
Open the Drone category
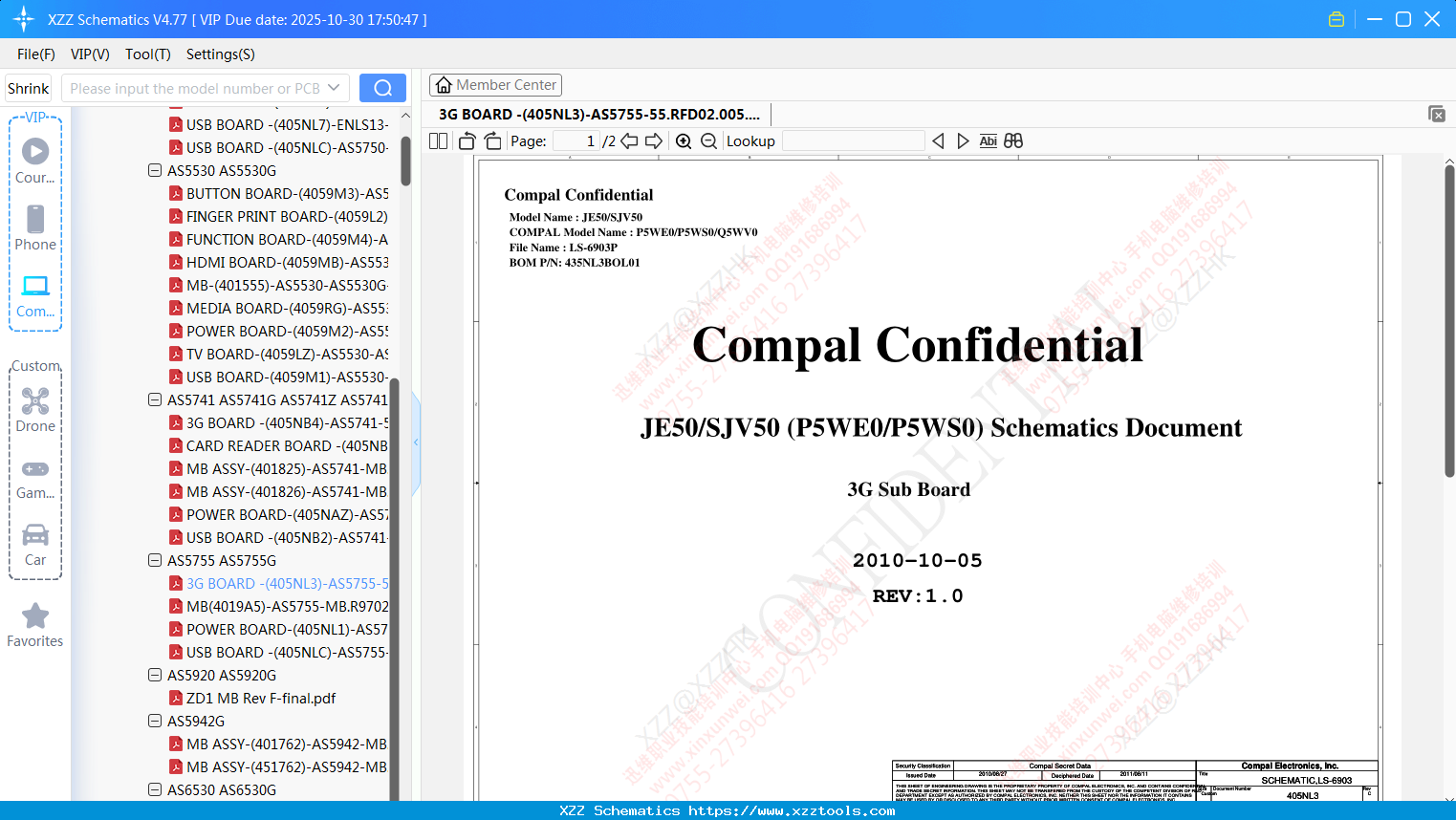[x=35, y=409]
